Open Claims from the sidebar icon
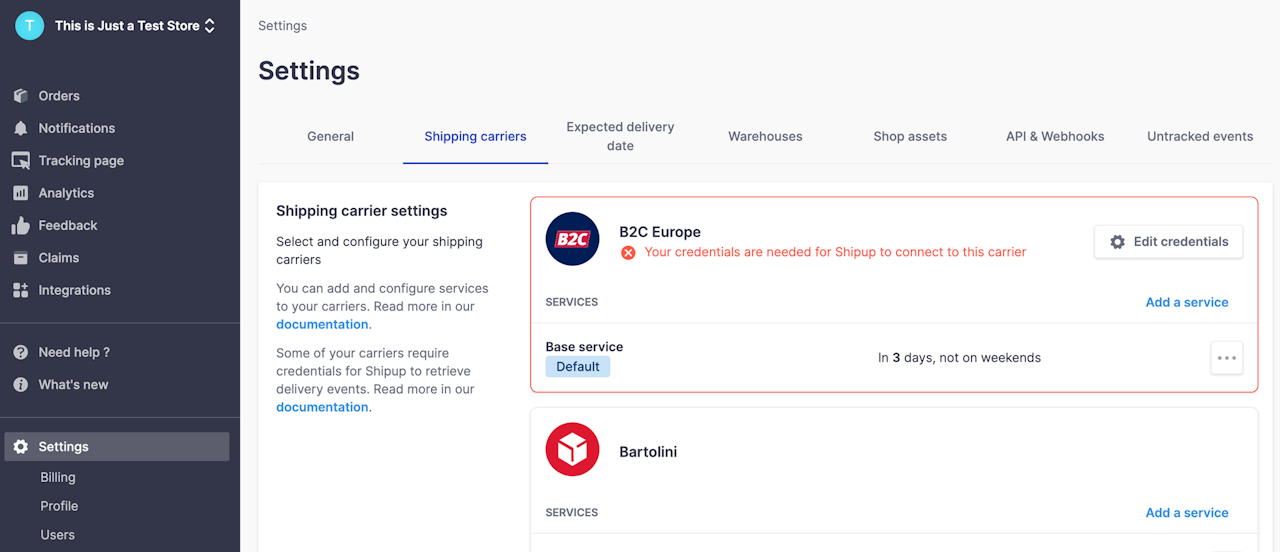 [20, 258]
